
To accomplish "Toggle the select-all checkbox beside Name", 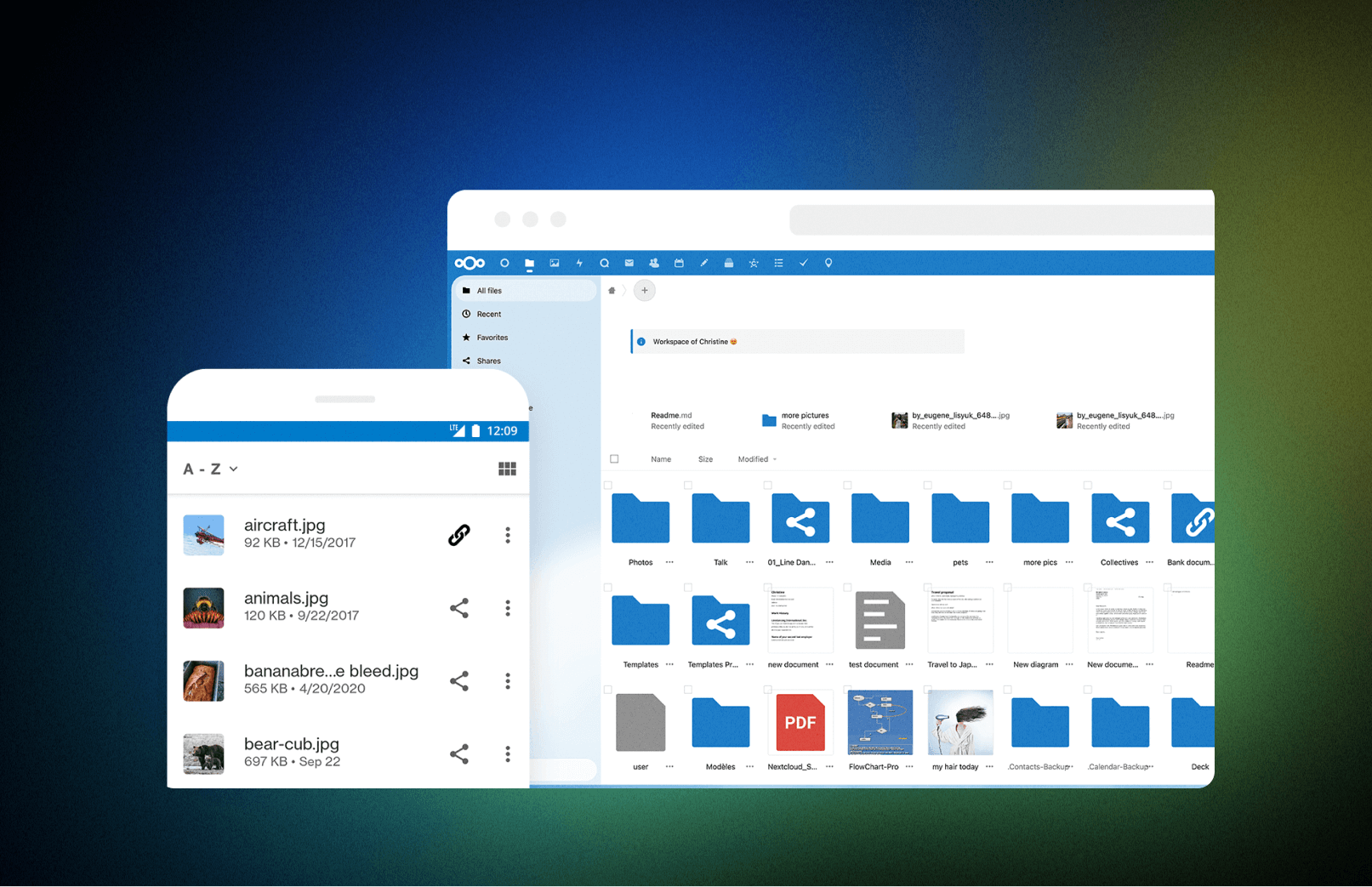I will 614,459.
